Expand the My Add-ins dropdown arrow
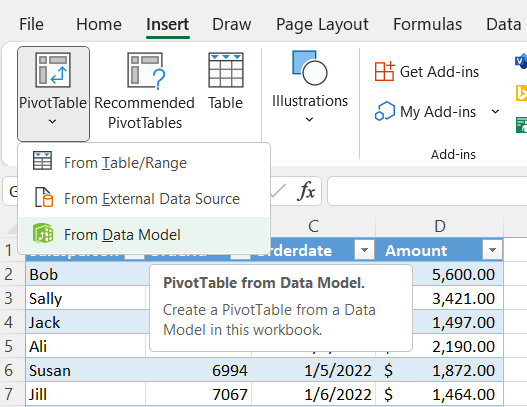The width and height of the screenshot is (527, 407). tap(495, 111)
